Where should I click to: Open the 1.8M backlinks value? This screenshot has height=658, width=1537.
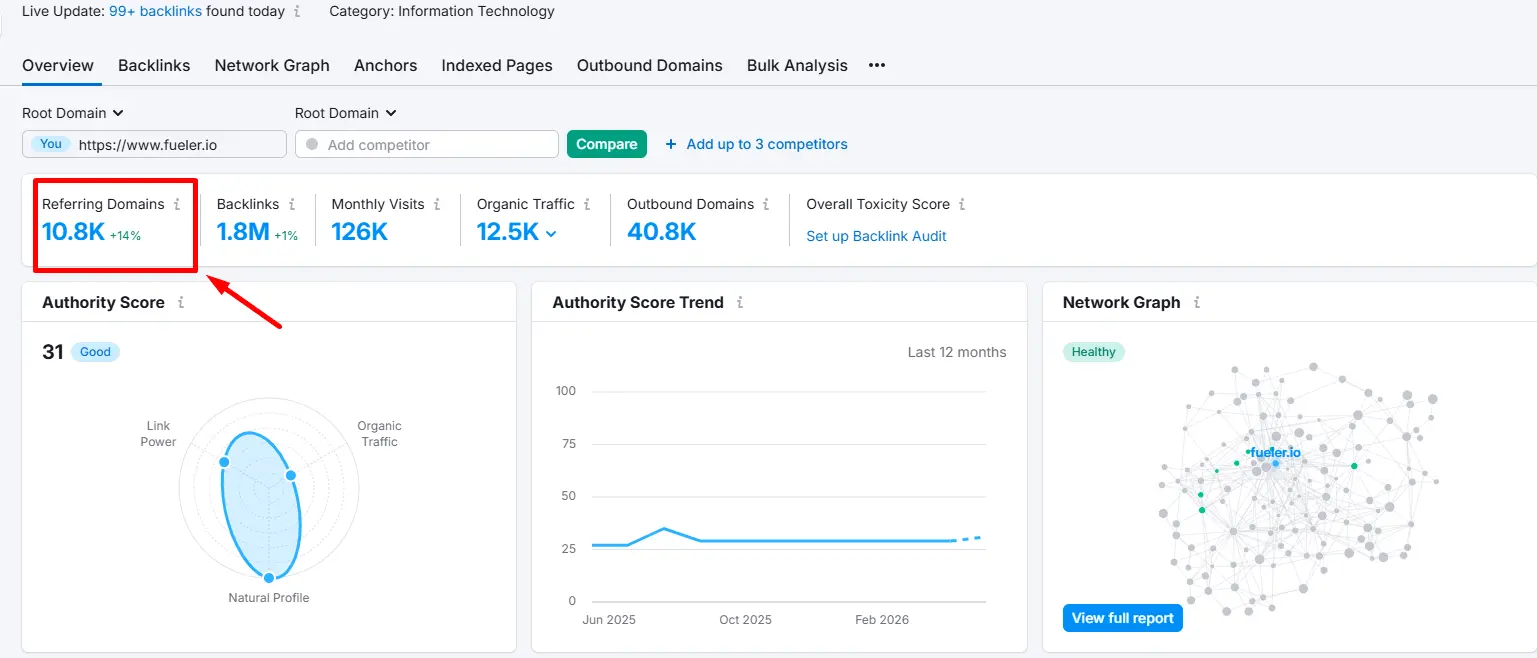coord(243,232)
